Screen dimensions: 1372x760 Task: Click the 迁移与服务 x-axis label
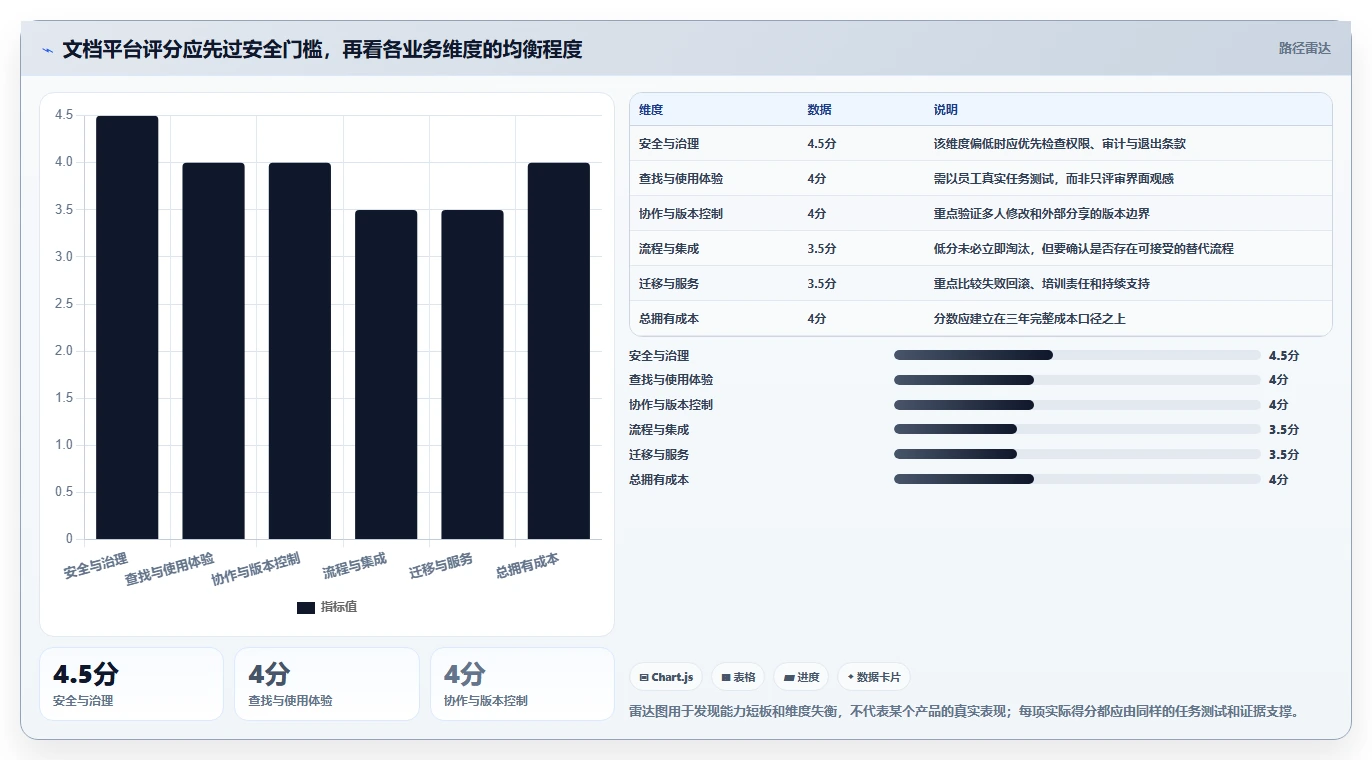click(x=441, y=566)
